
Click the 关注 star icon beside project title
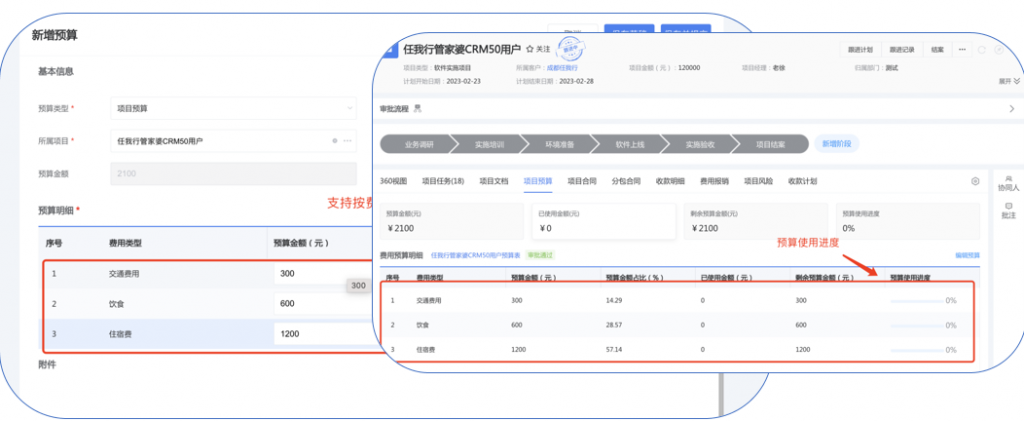[x=530, y=49]
